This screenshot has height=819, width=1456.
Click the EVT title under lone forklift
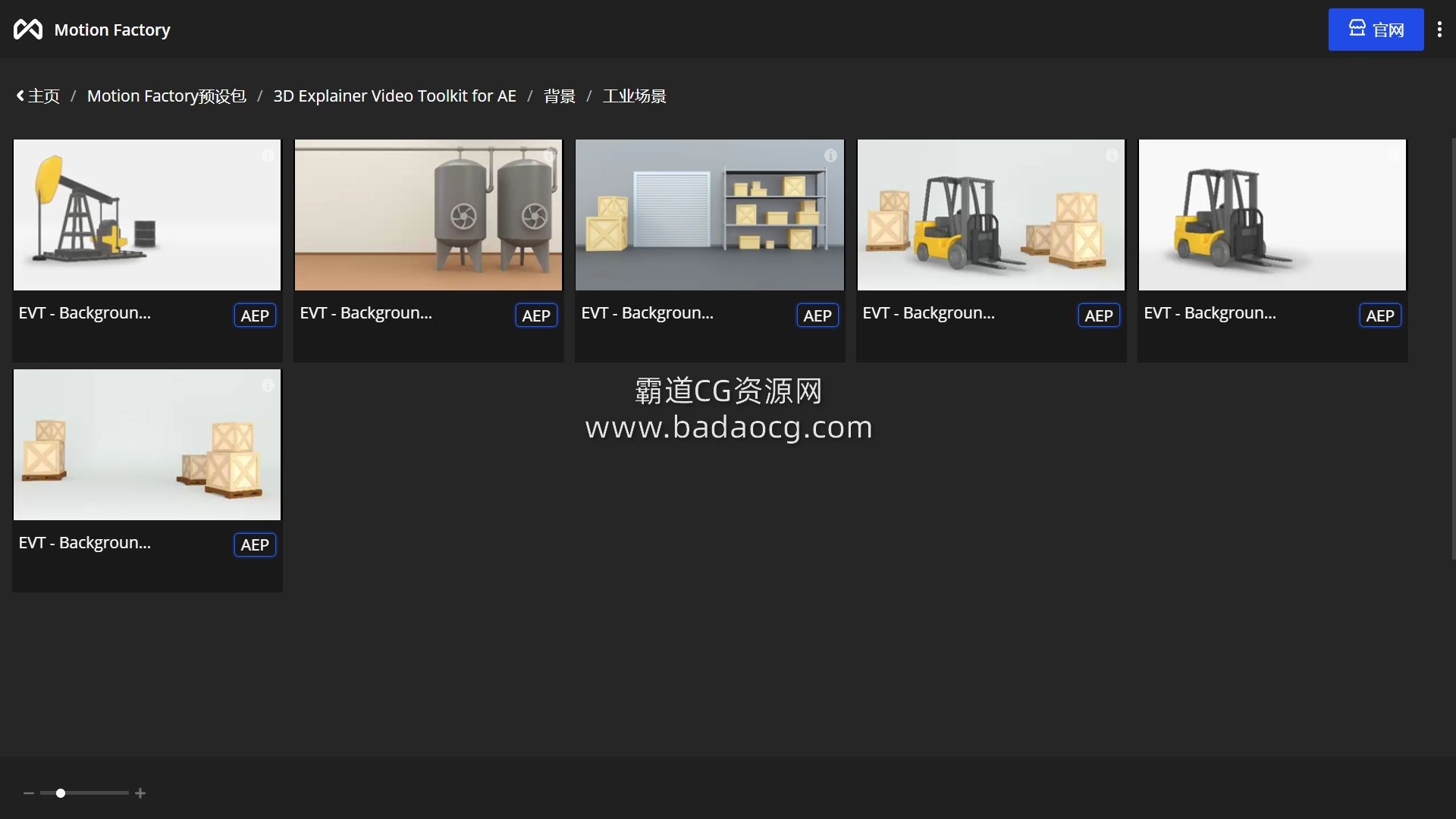[x=1210, y=313]
